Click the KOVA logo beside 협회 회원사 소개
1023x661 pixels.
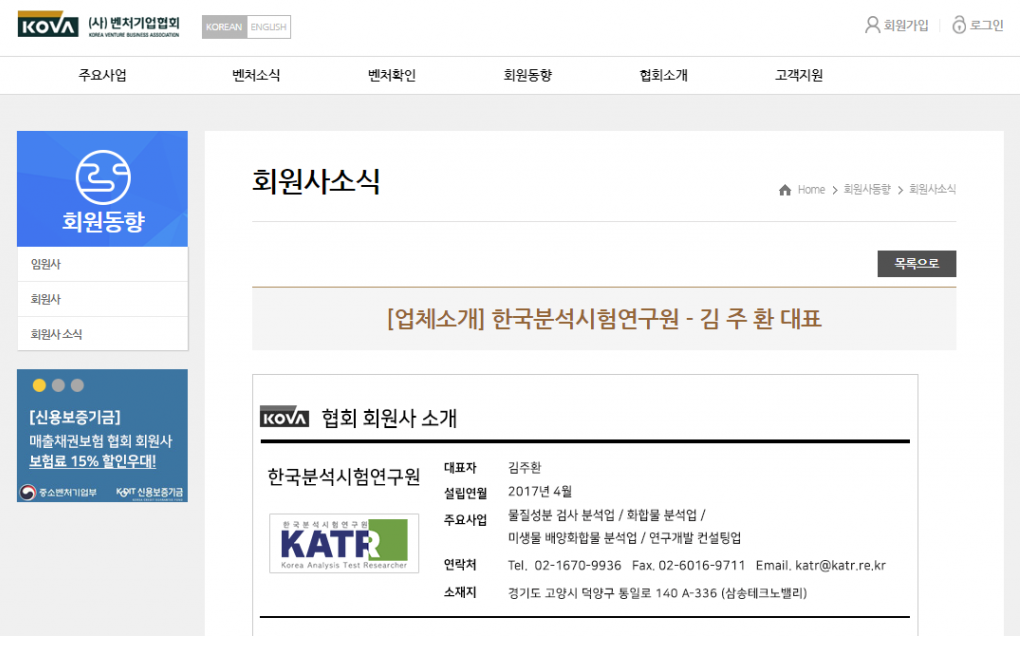click(284, 416)
